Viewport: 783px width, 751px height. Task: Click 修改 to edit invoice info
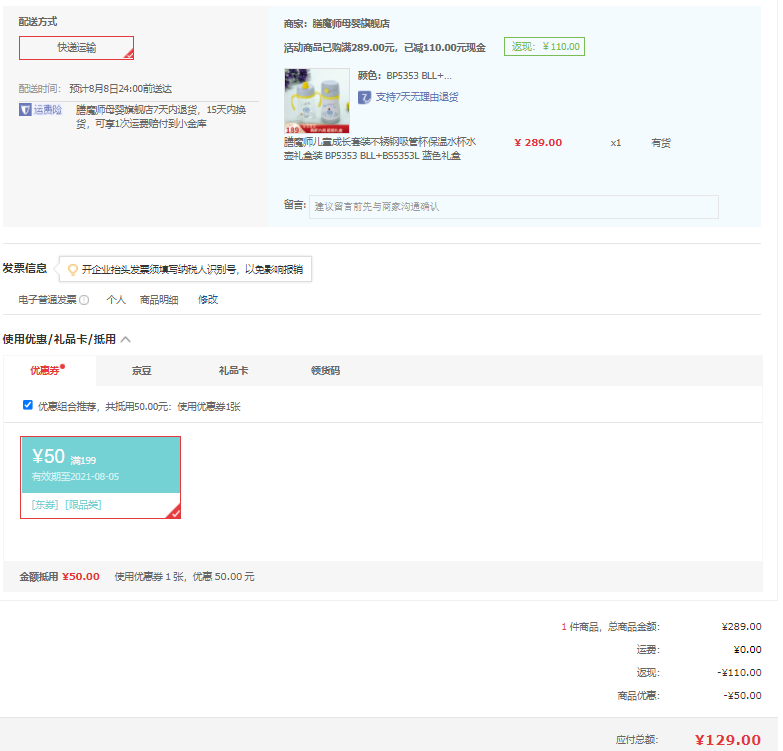(208, 300)
